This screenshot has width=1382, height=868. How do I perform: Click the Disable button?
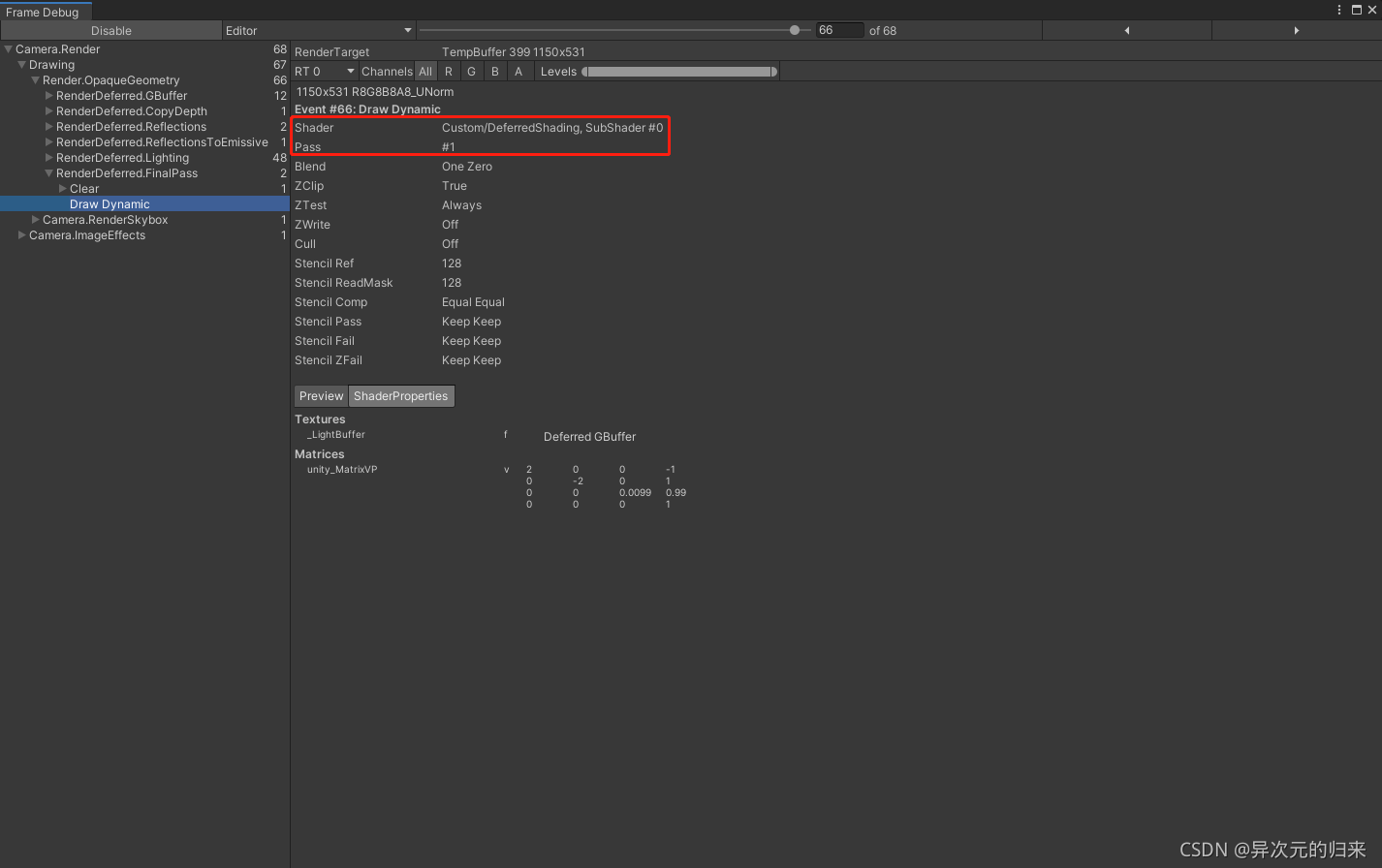pyautogui.click(x=110, y=30)
